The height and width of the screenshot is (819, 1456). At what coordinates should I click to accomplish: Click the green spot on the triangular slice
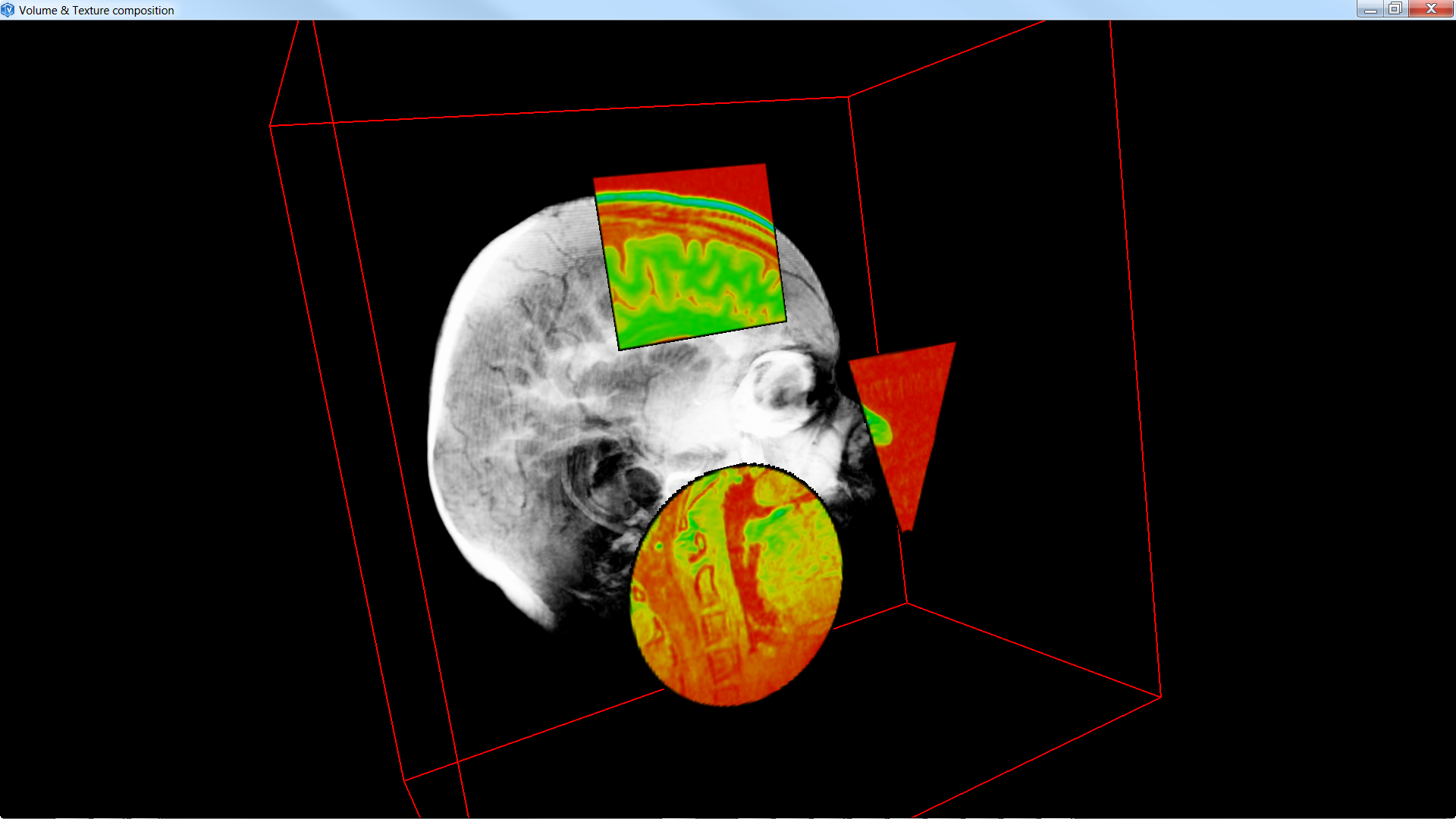tap(879, 427)
